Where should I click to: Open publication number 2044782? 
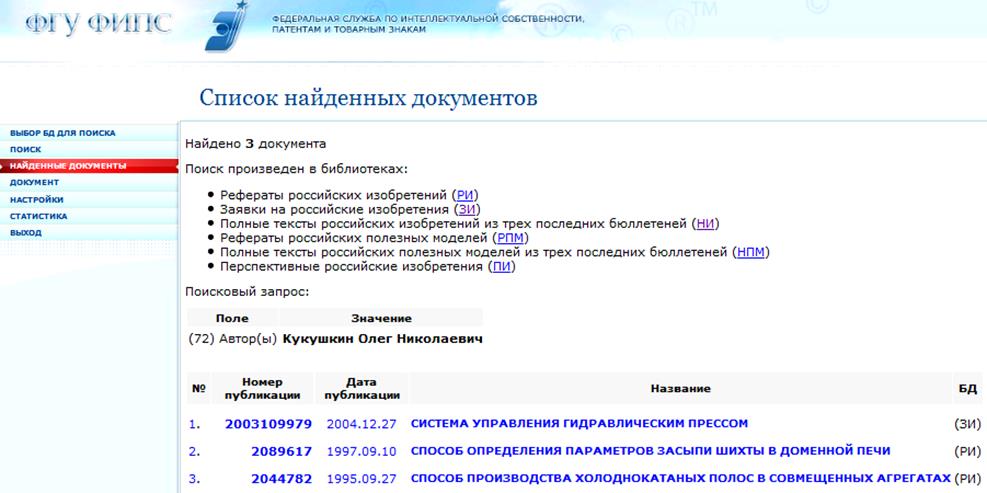(281, 479)
